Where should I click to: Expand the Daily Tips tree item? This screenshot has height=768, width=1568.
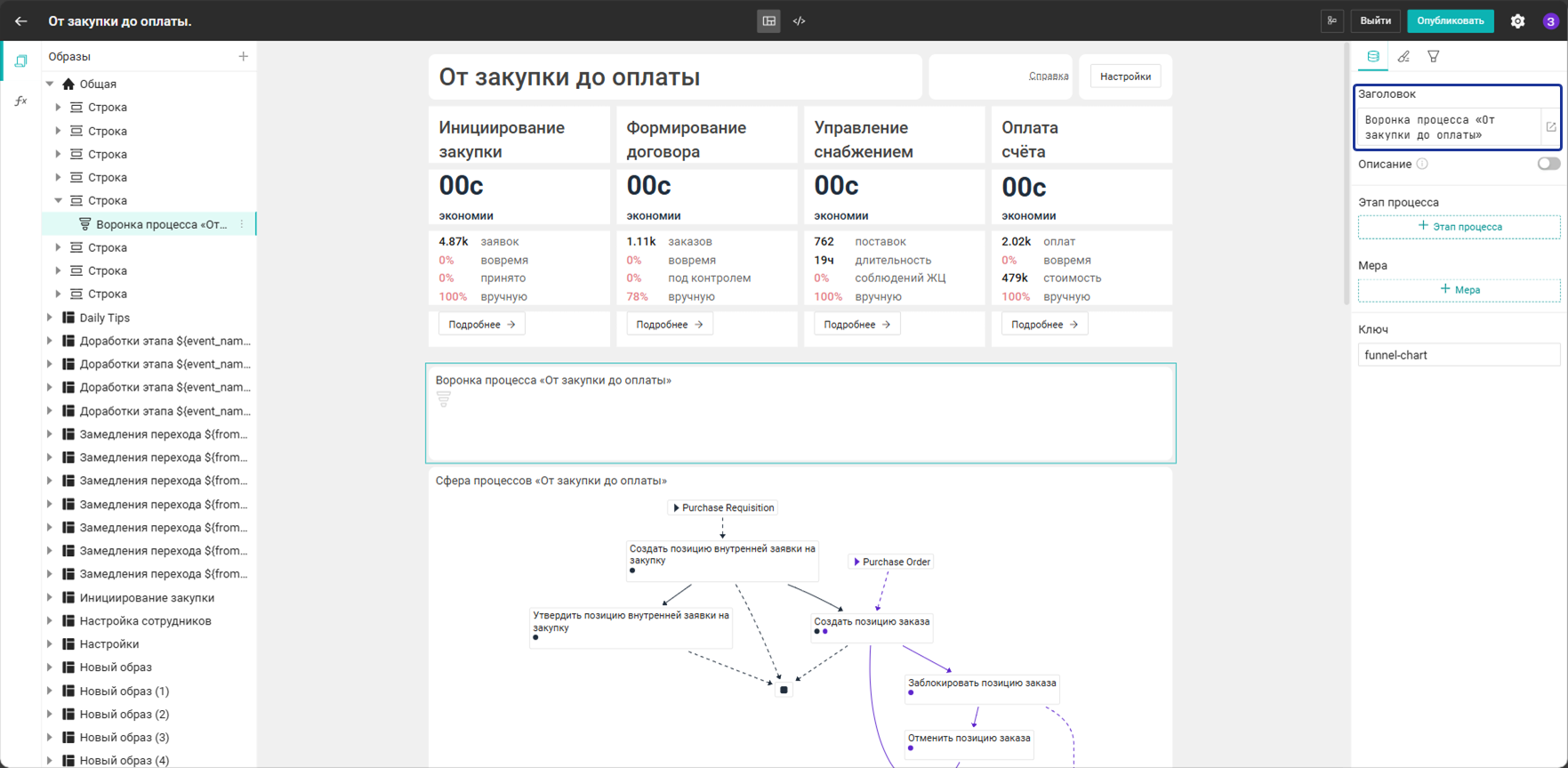pyautogui.click(x=50, y=318)
